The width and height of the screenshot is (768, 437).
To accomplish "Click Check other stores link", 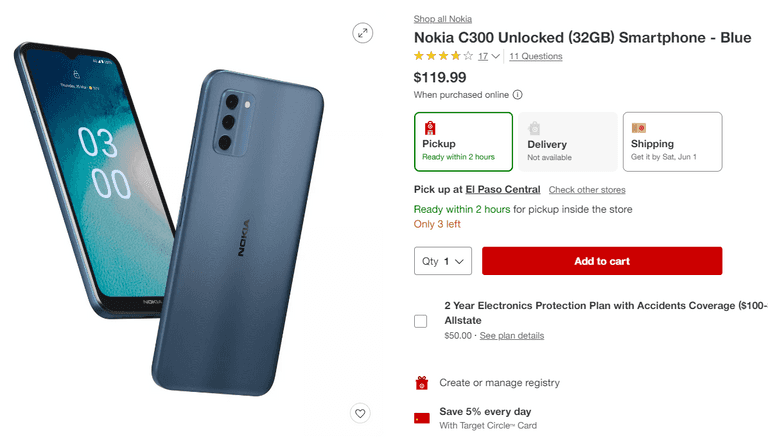I will [x=587, y=190].
